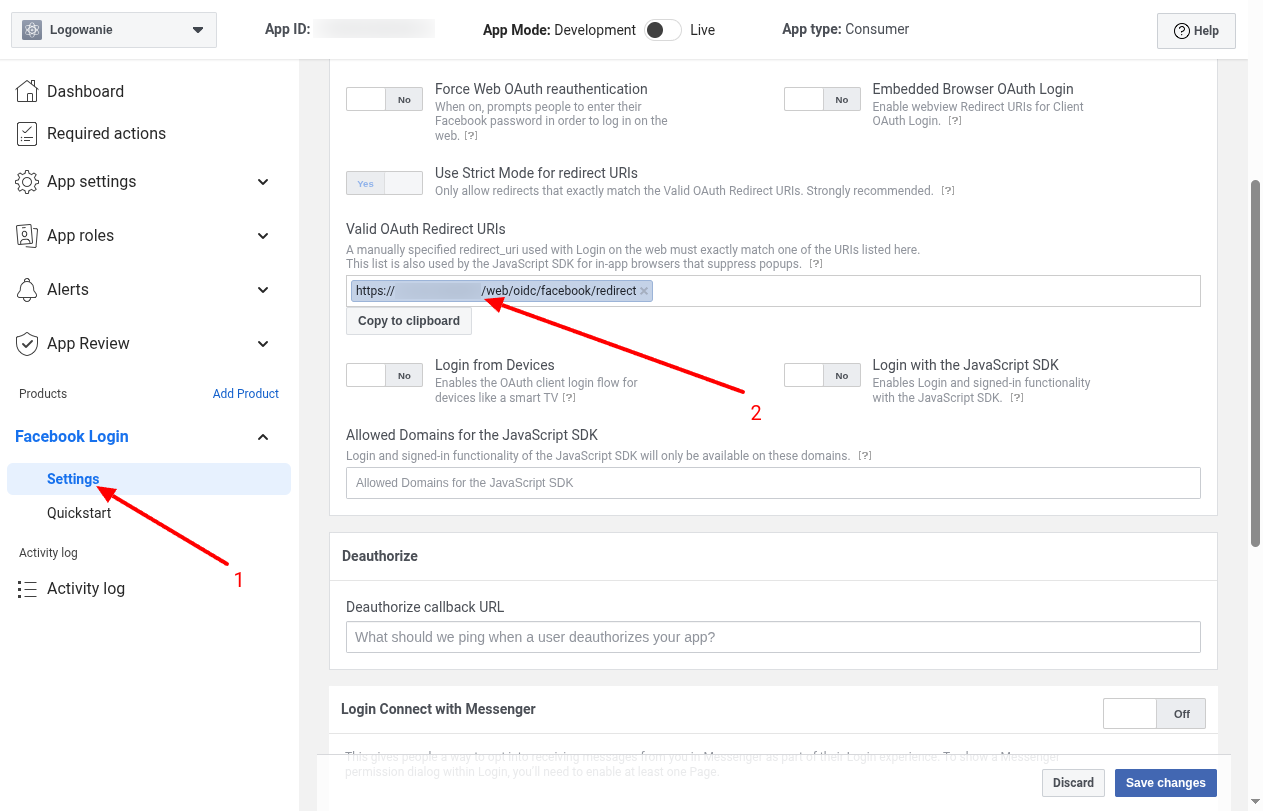
Task: Open help tooltip for Strict Mode redirect URIs
Action: [x=948, y=191]
